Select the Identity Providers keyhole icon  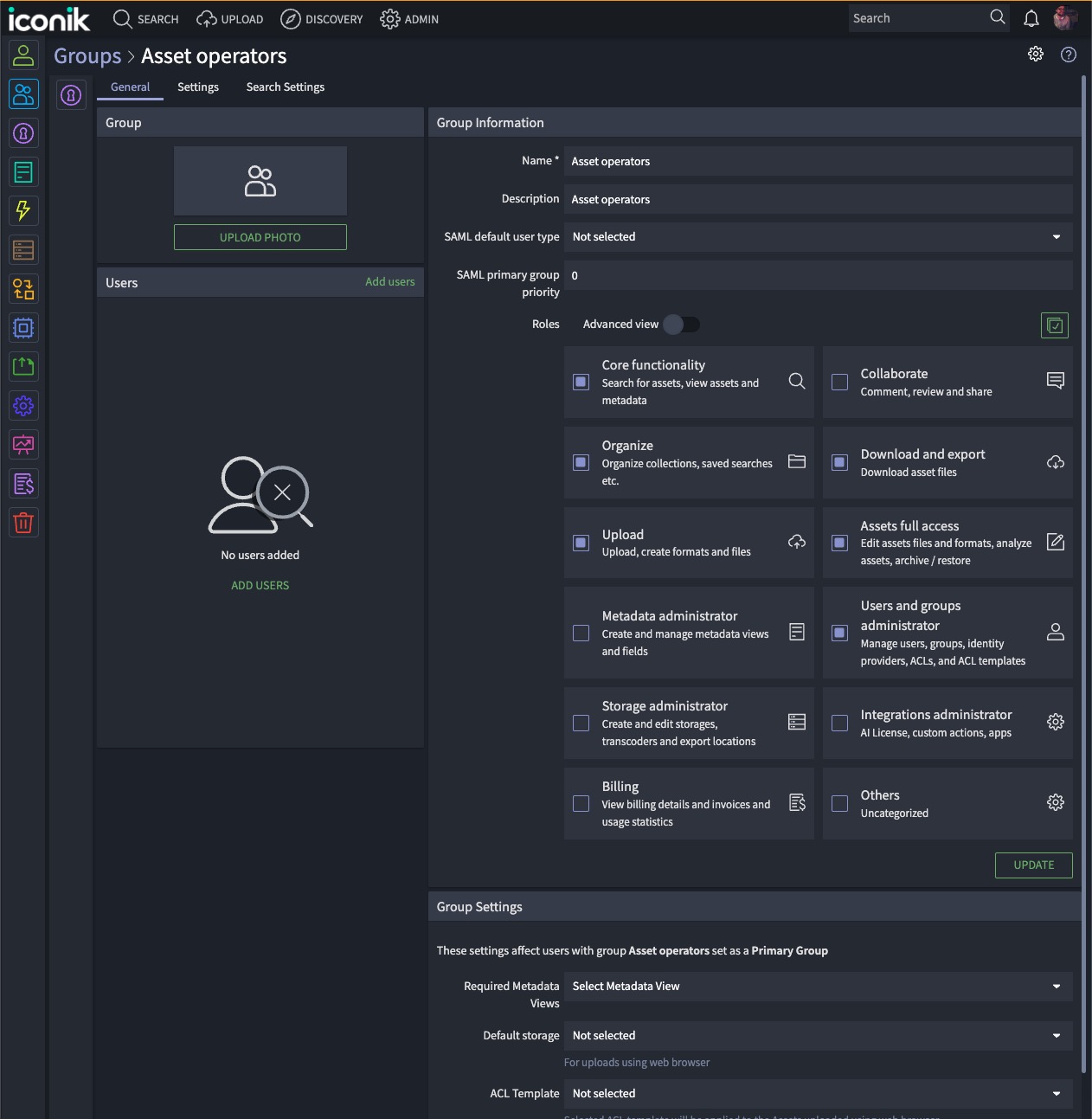point(23,133)
